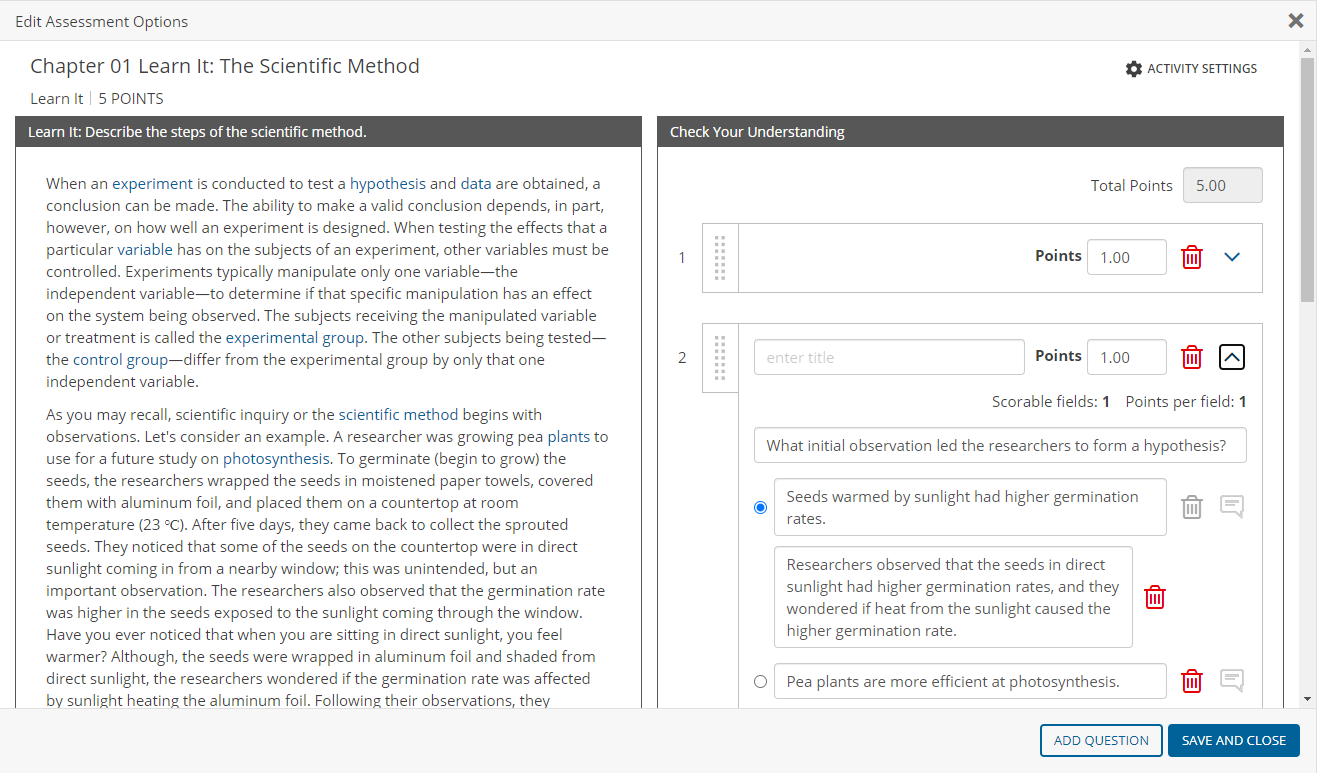1317x773 pixels.
Task: Click the drag handle for question 2
Action: pyautogui.click(x=720, y=358)
